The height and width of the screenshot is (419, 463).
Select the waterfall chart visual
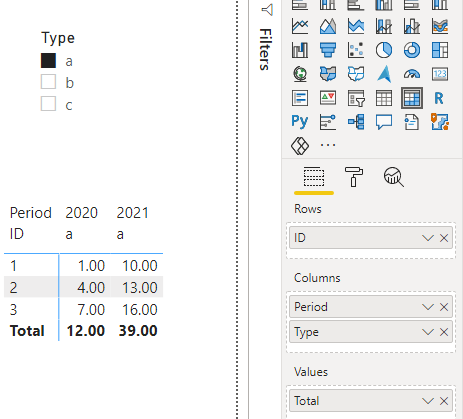click(300, 50)
